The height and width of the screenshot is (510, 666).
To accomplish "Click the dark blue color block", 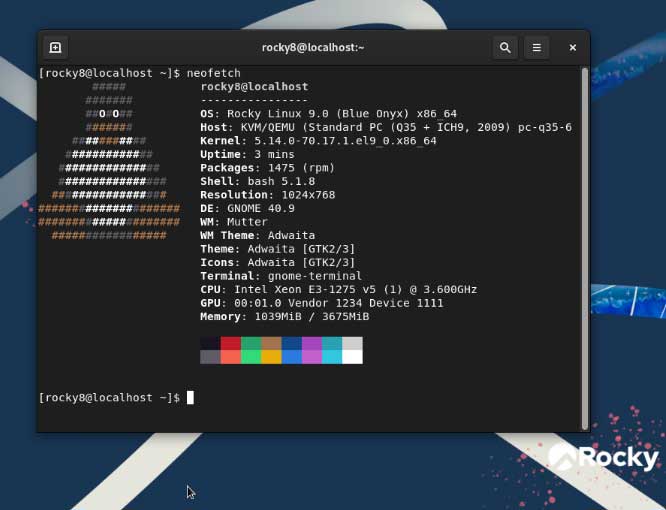I will tap(292, 343).
